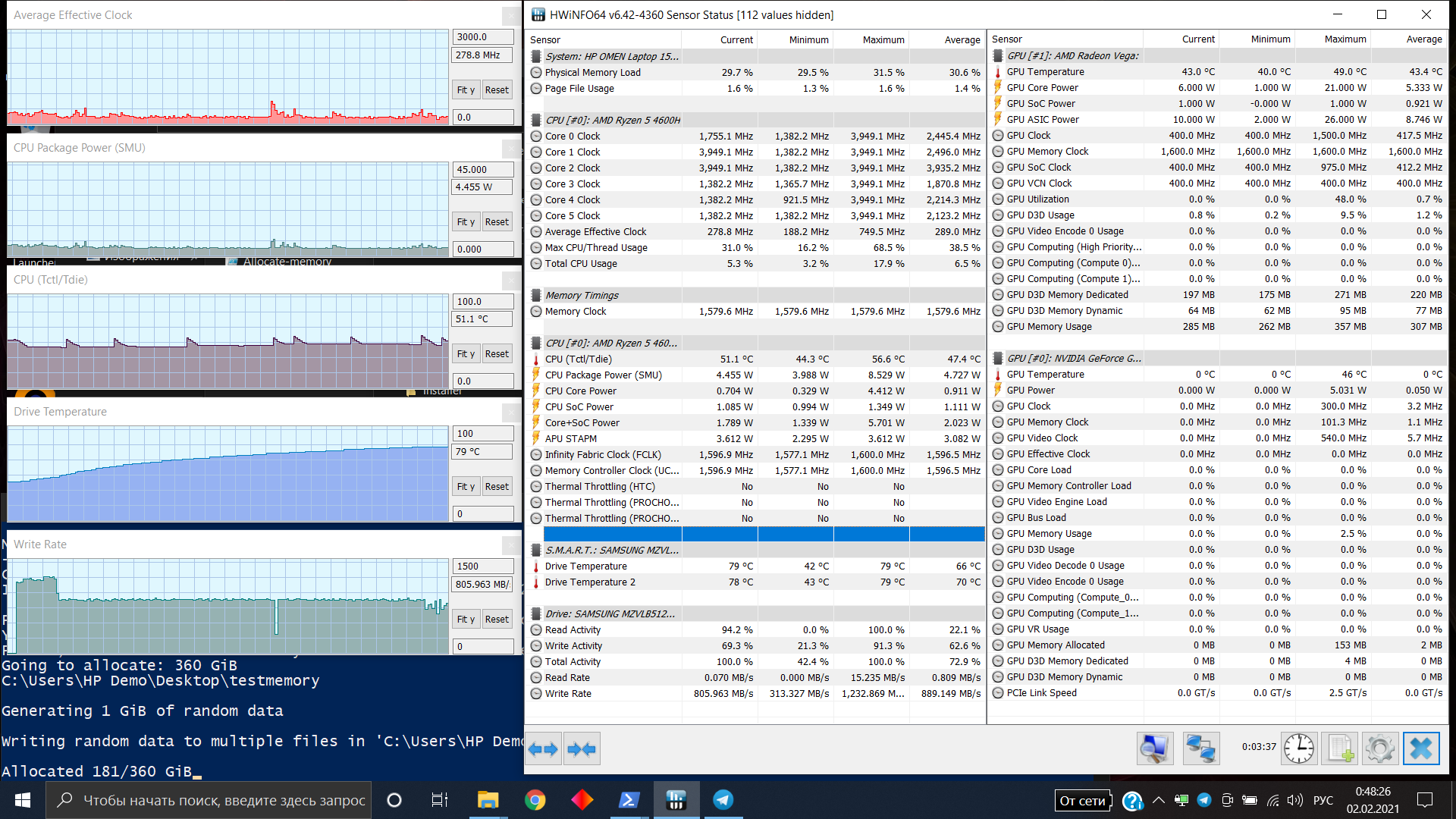Reset the Write Rate graph
Image resolution: width=1456 pixels, height=819 pixels.
[497, 620]
